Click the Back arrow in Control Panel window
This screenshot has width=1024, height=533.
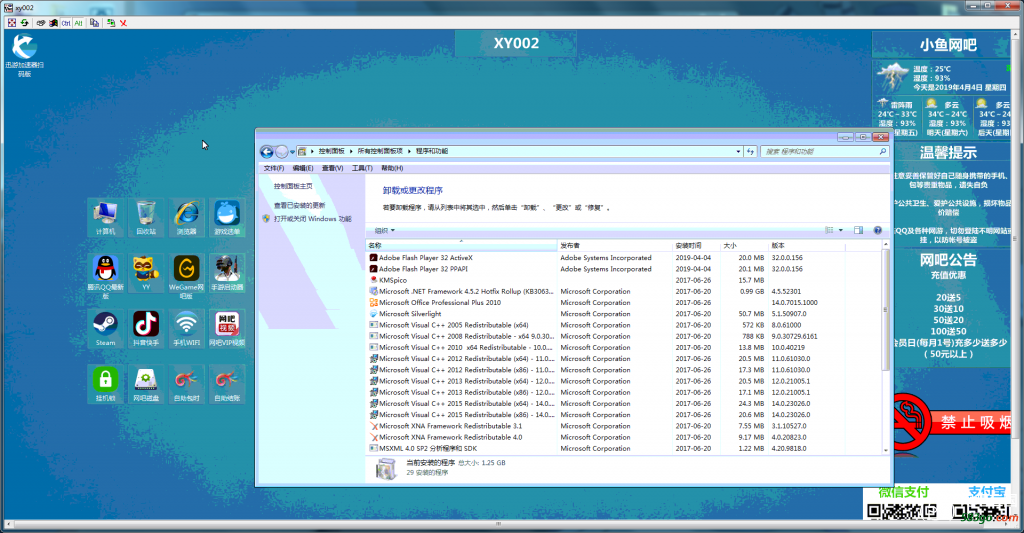pyautogui.click(x=266, y=152)
